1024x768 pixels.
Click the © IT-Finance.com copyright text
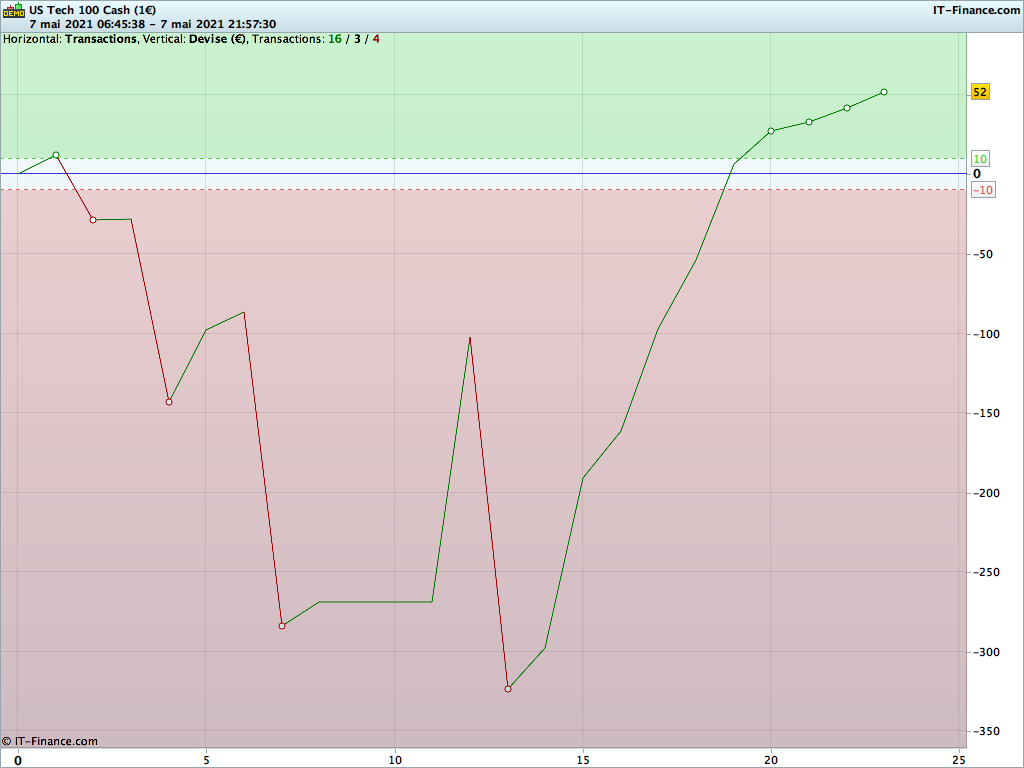click(50, 741)
